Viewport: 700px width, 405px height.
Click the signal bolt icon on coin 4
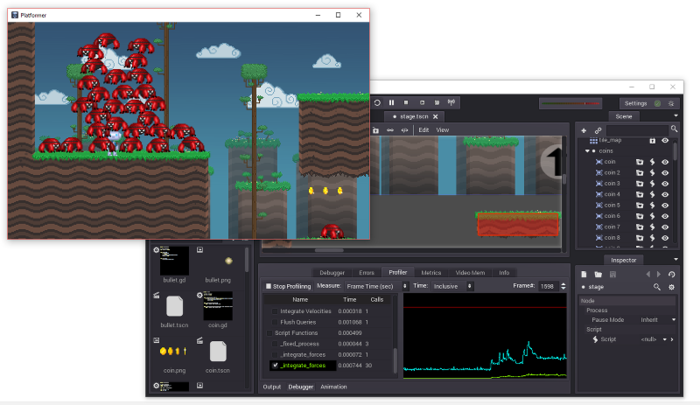(x=652, y=195)
